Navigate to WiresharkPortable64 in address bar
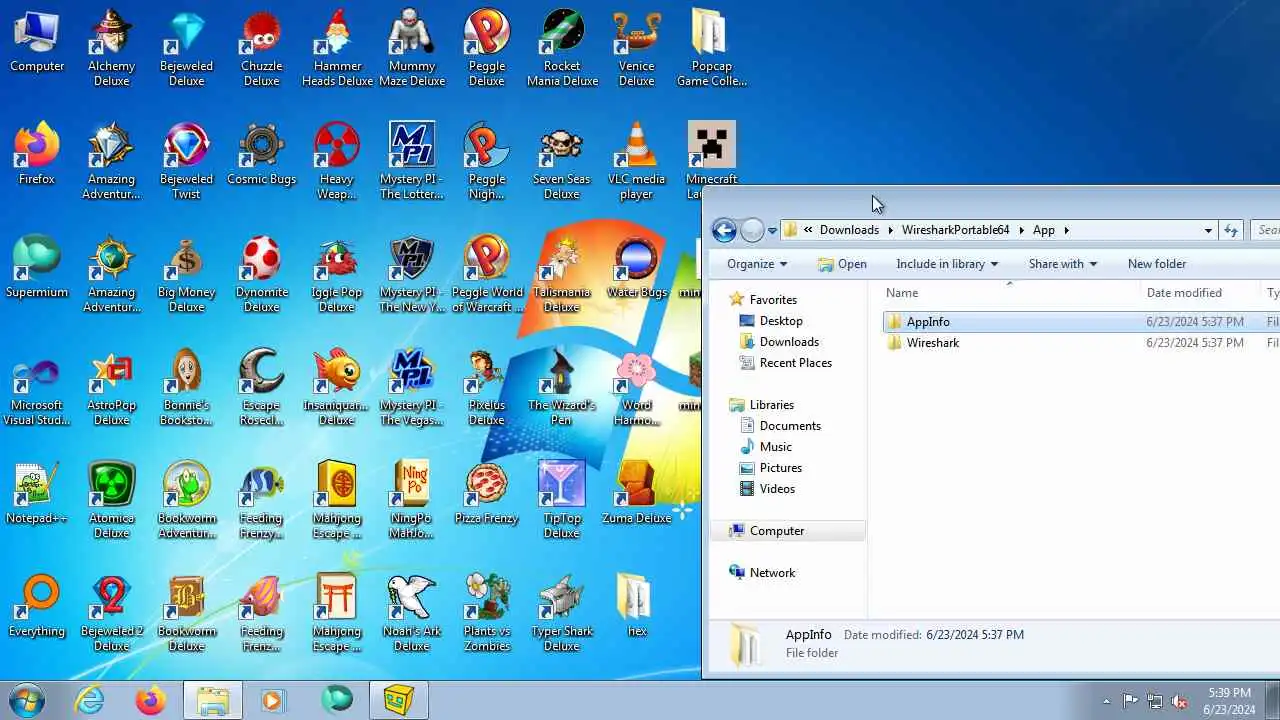 (x=955, y=230)
